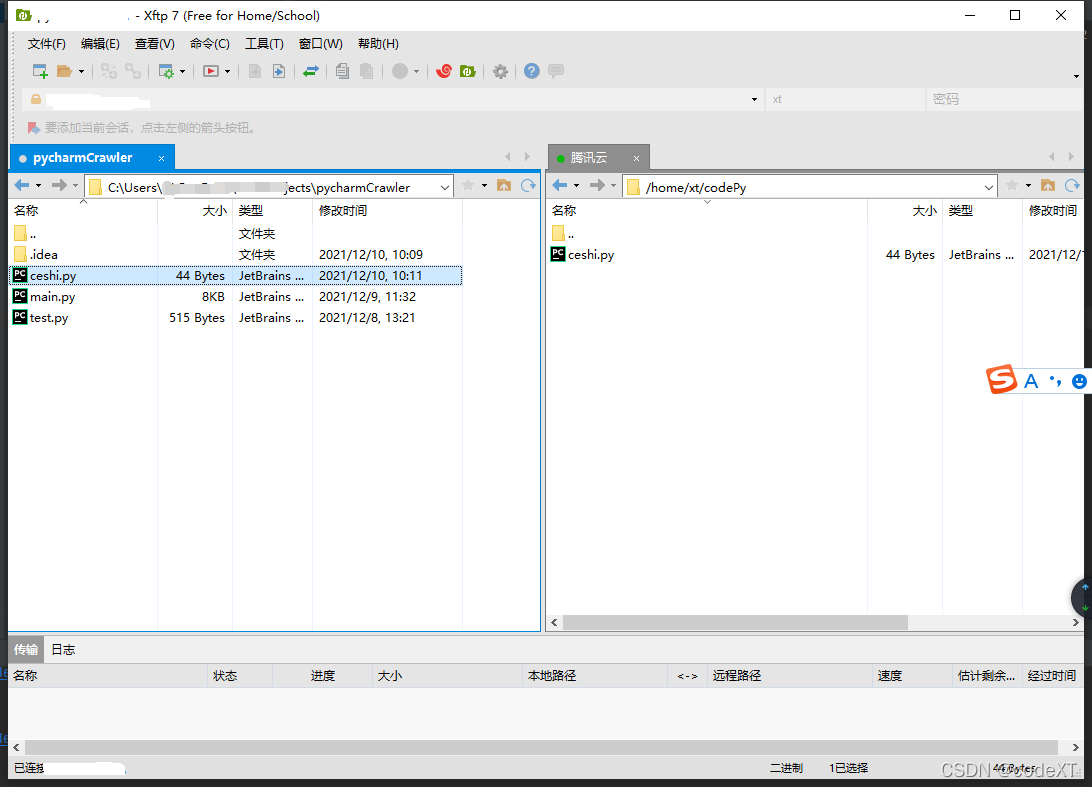Go to local home directory with home icon

[x=504, y=187]
